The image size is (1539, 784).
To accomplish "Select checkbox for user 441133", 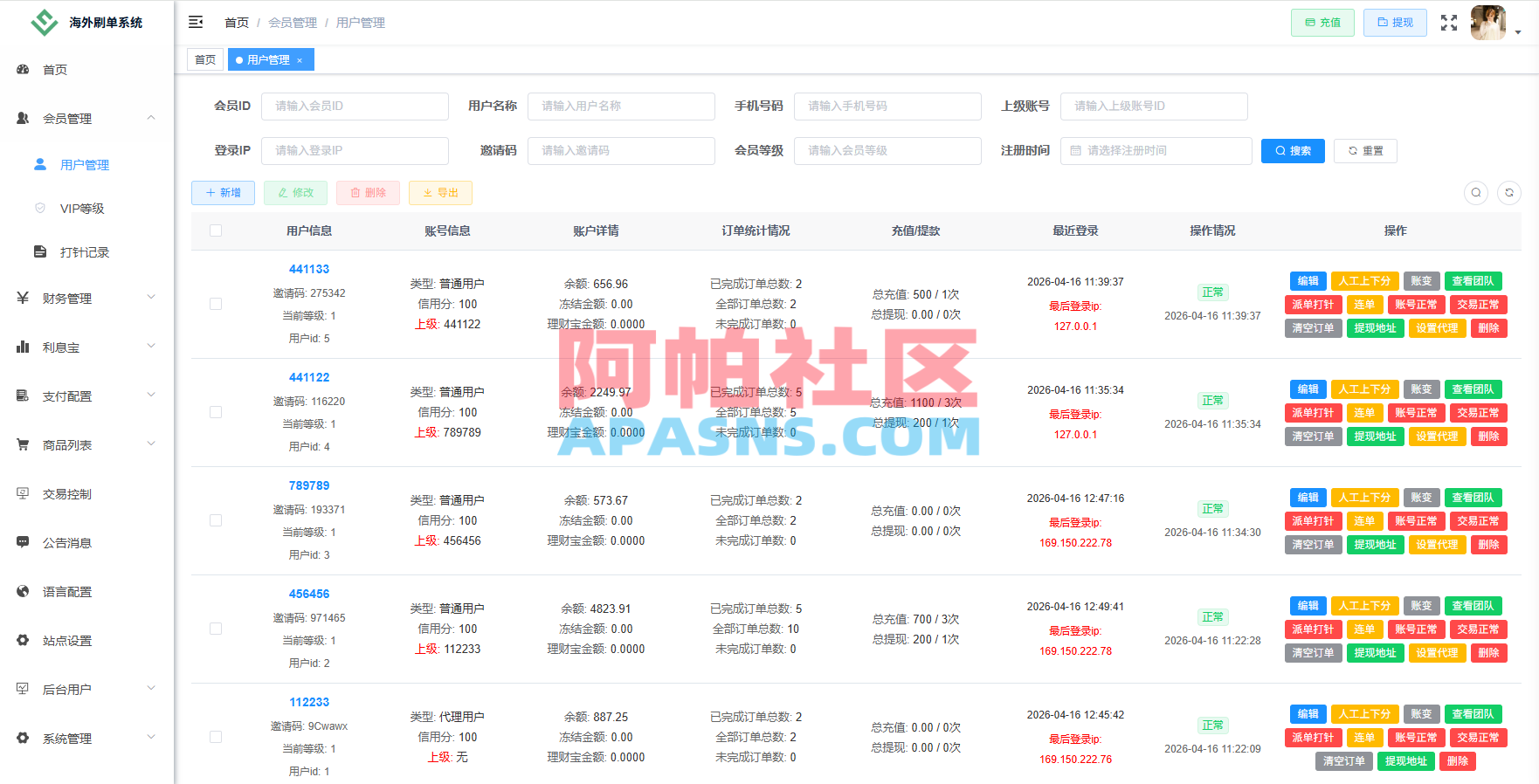I will pos(216,304).
